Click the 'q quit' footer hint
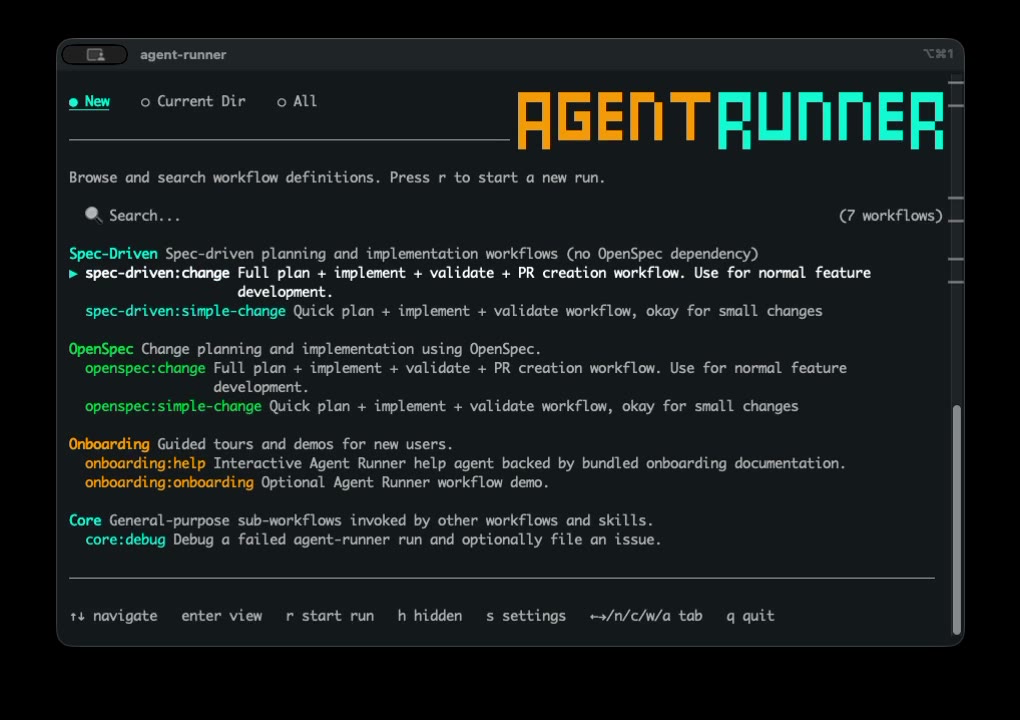Viewport: 1020px width, 720px height. click(750, 616)
